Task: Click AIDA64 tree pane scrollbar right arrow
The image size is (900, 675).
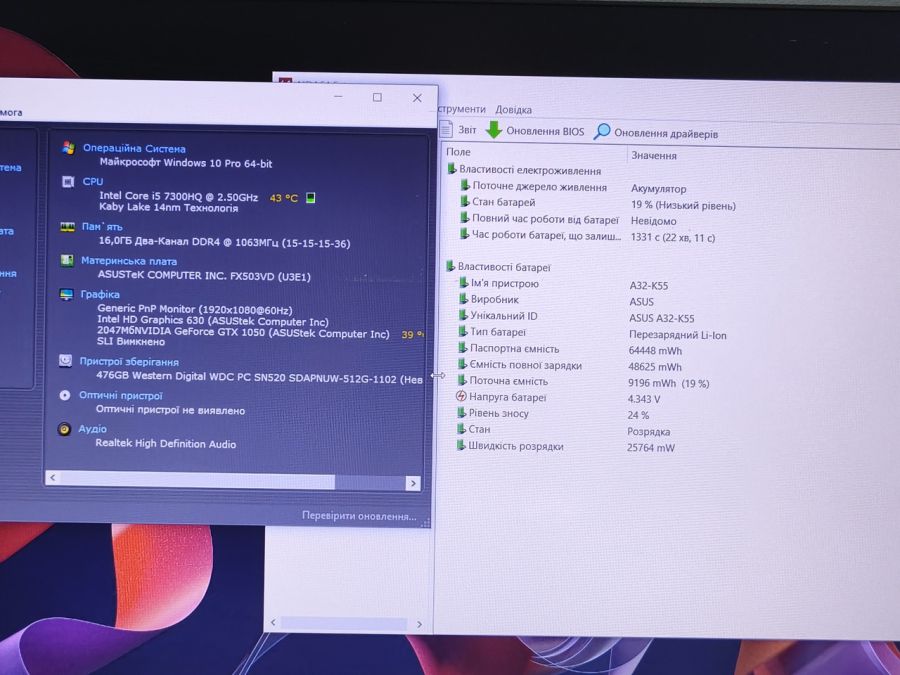Action: tap(420, 624)
